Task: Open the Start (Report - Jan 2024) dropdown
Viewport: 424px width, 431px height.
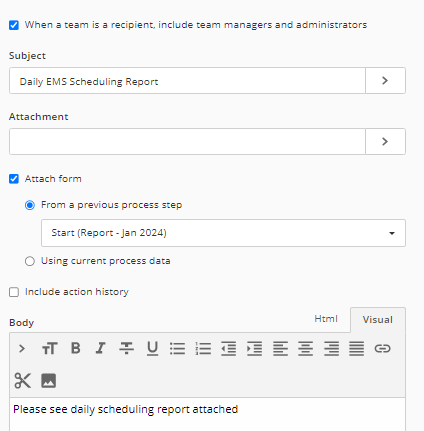Action: 223,233
